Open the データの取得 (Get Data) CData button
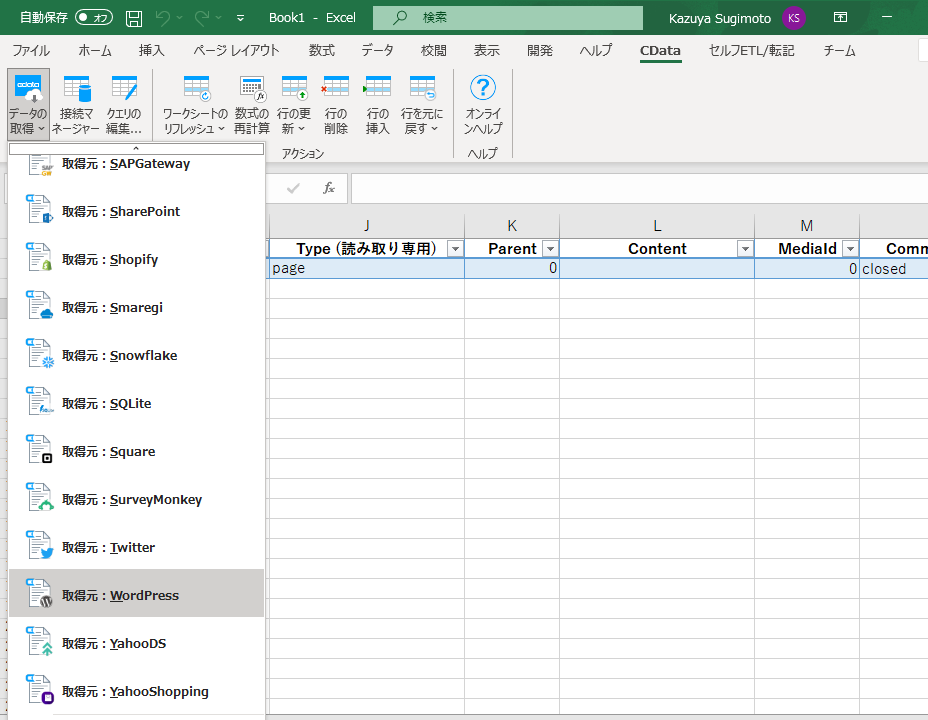928x720 pixels. [28, 105]
